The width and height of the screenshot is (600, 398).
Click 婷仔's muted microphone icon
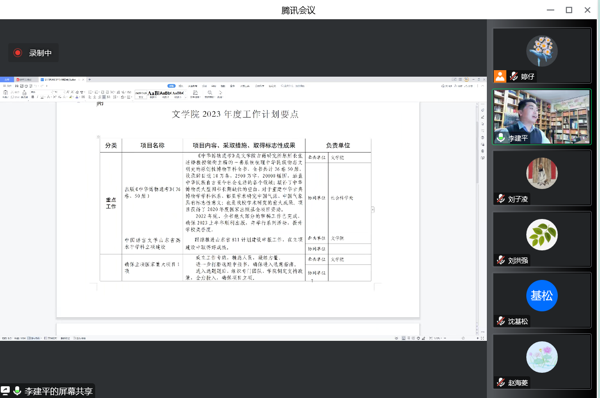point(514,77)
